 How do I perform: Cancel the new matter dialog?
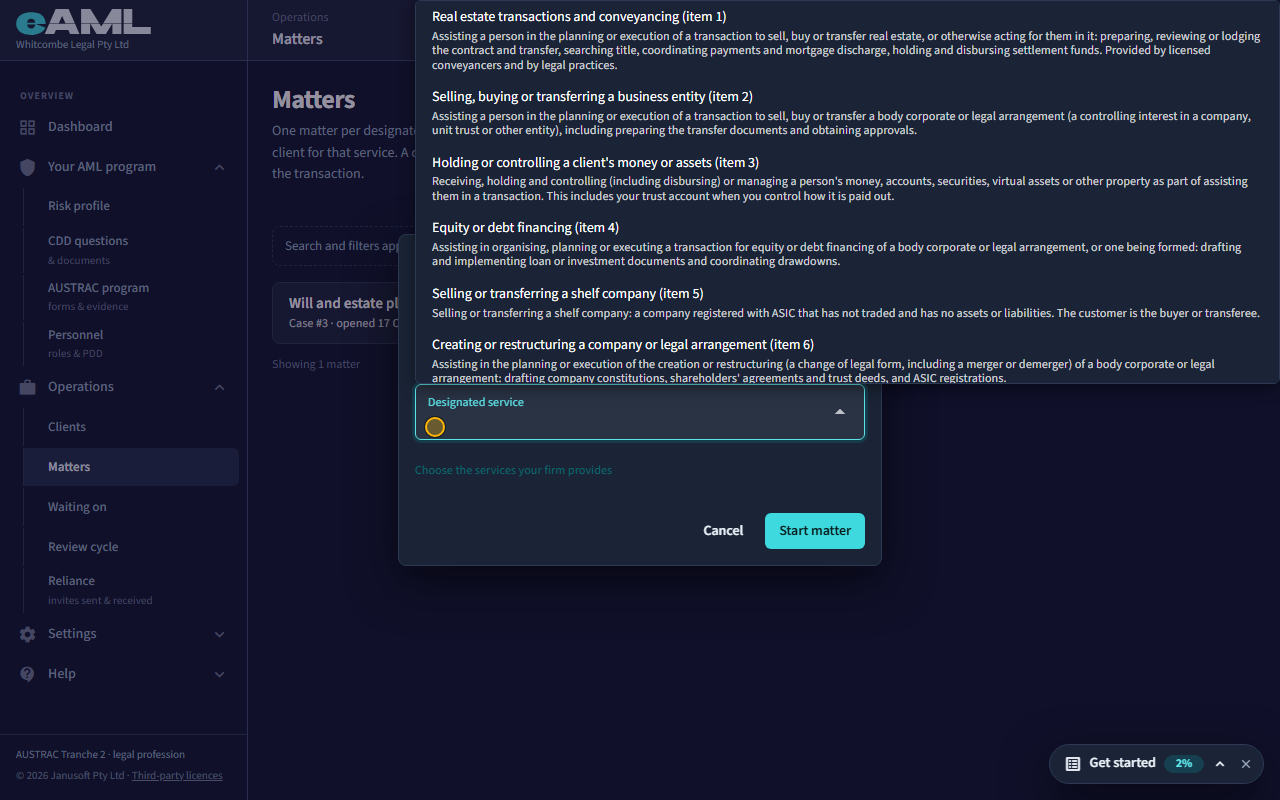click(723, 531)
